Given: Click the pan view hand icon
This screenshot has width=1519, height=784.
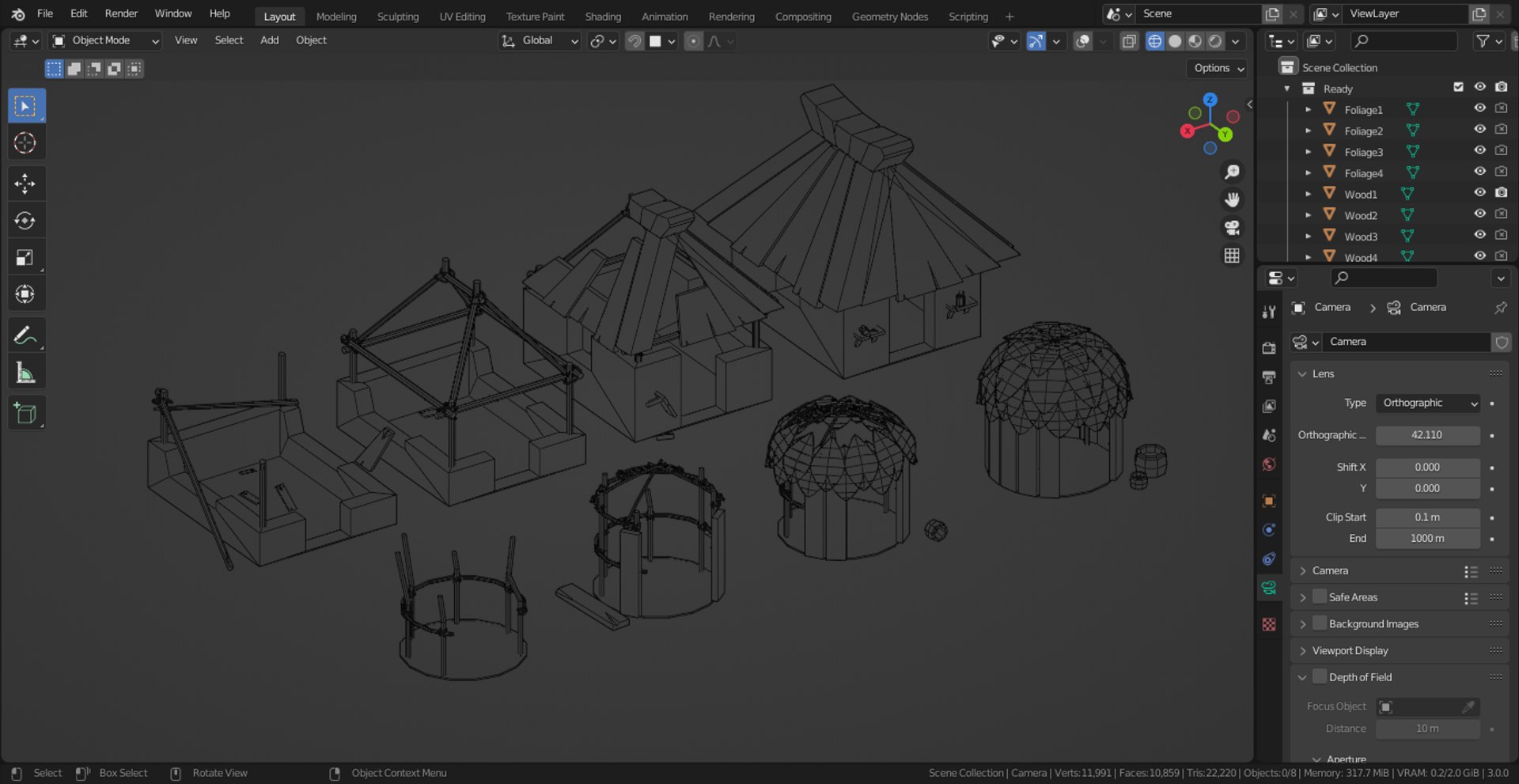Looking at the screenshot, I should (x=1232, y=199).
